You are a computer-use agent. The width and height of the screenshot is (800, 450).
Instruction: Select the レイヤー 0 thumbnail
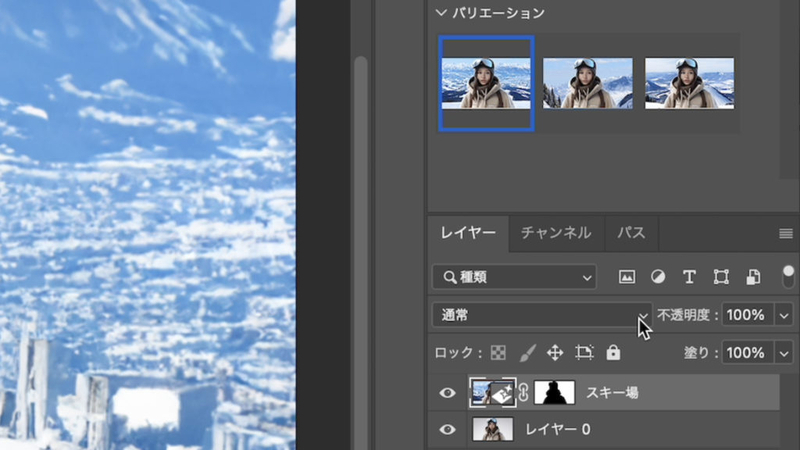pyautogui.click(x=493, y=429)
